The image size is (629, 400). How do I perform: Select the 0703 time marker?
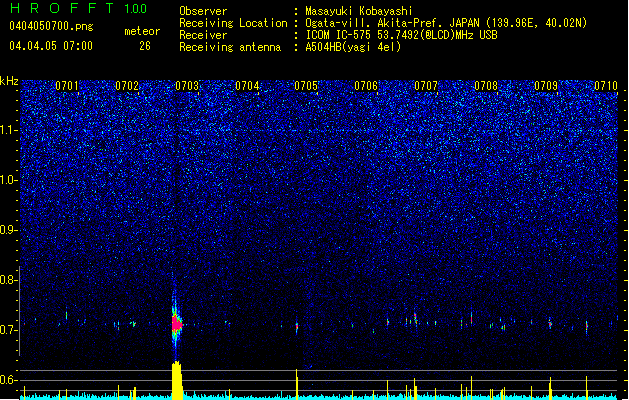click(187, 86)
